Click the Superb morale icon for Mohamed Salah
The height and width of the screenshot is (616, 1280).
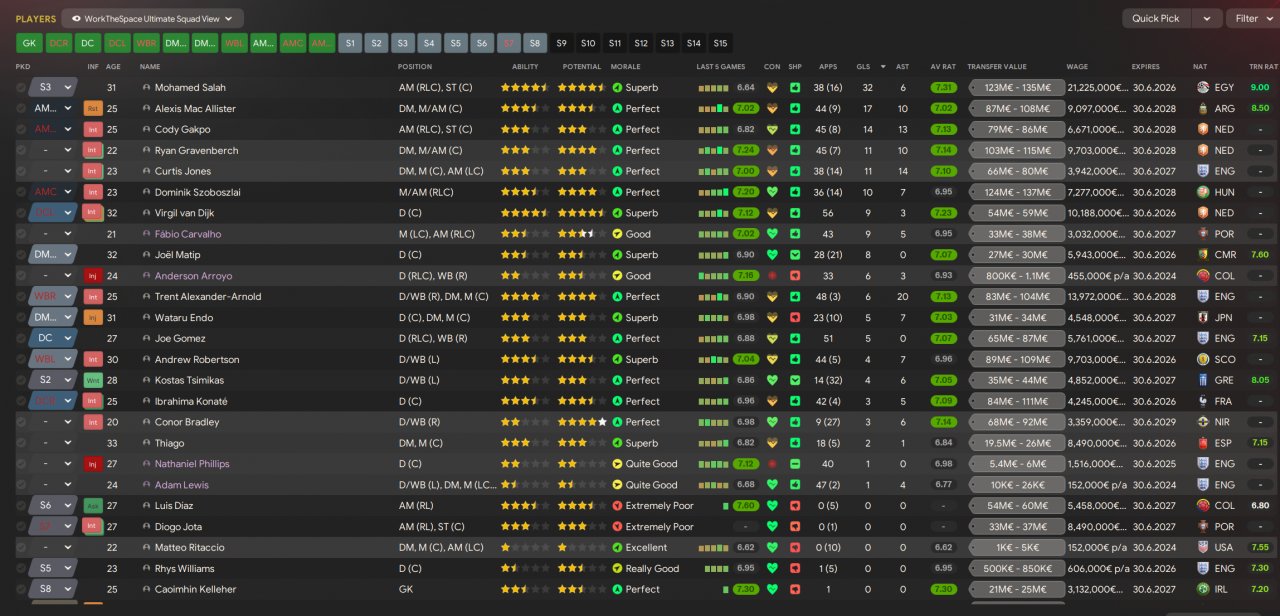(617, 88)
